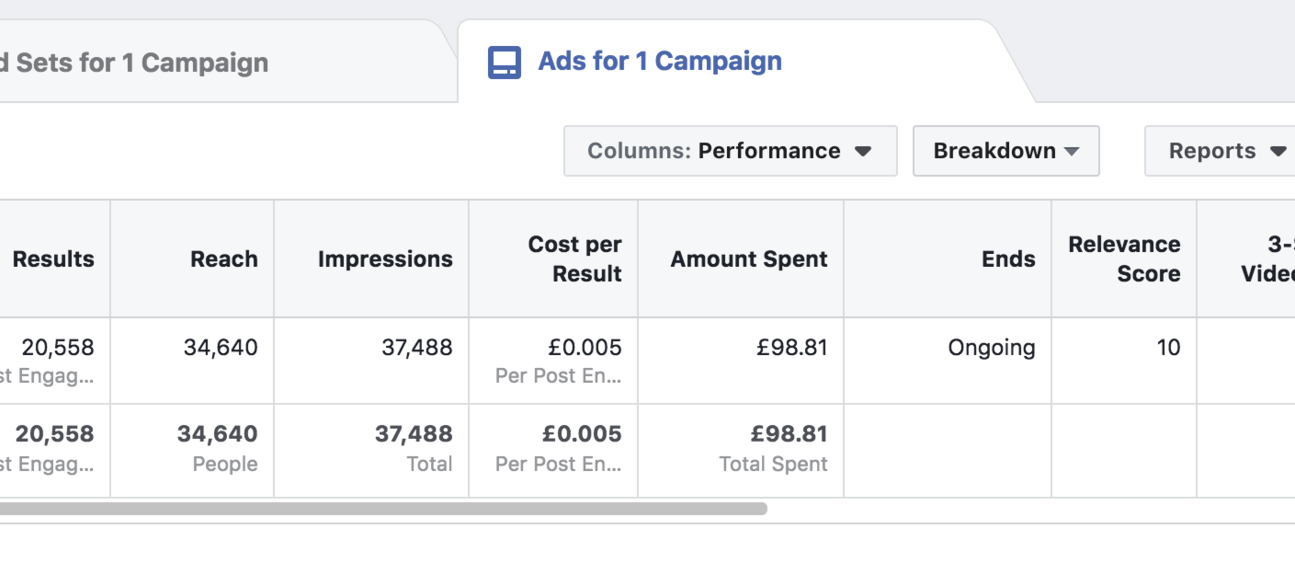
Task: Sort by Relevance Score header
Action: point(1124,259)
